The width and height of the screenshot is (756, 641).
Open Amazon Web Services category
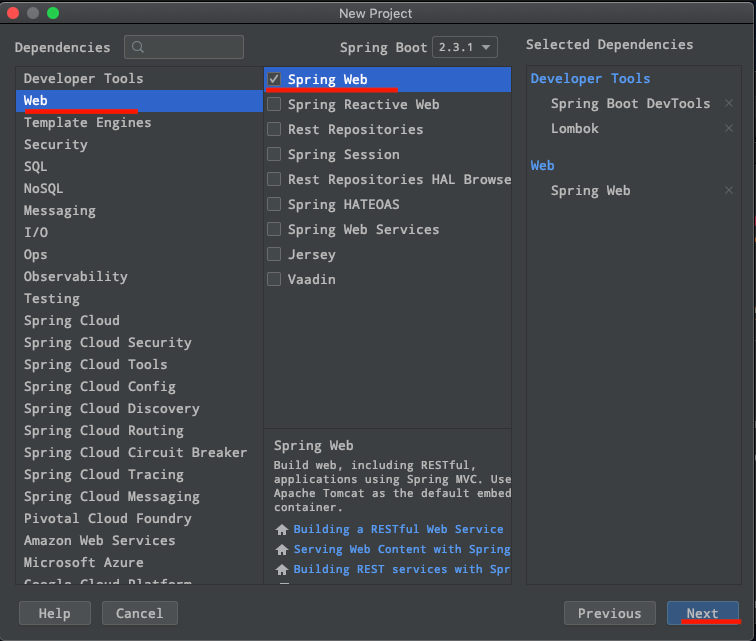tap(139, 541)
